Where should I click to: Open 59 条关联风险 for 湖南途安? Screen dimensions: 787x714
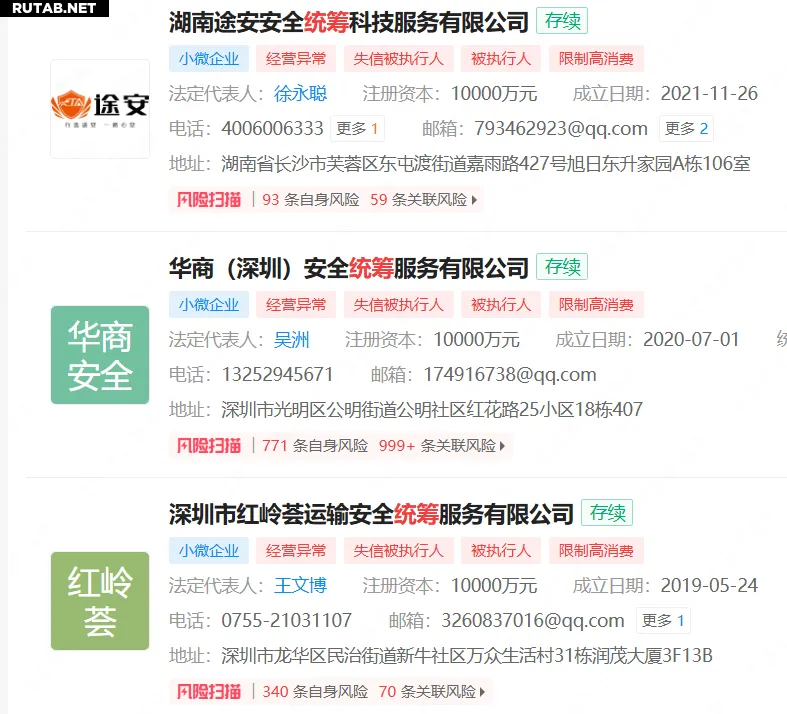click(x=419, y=200)
